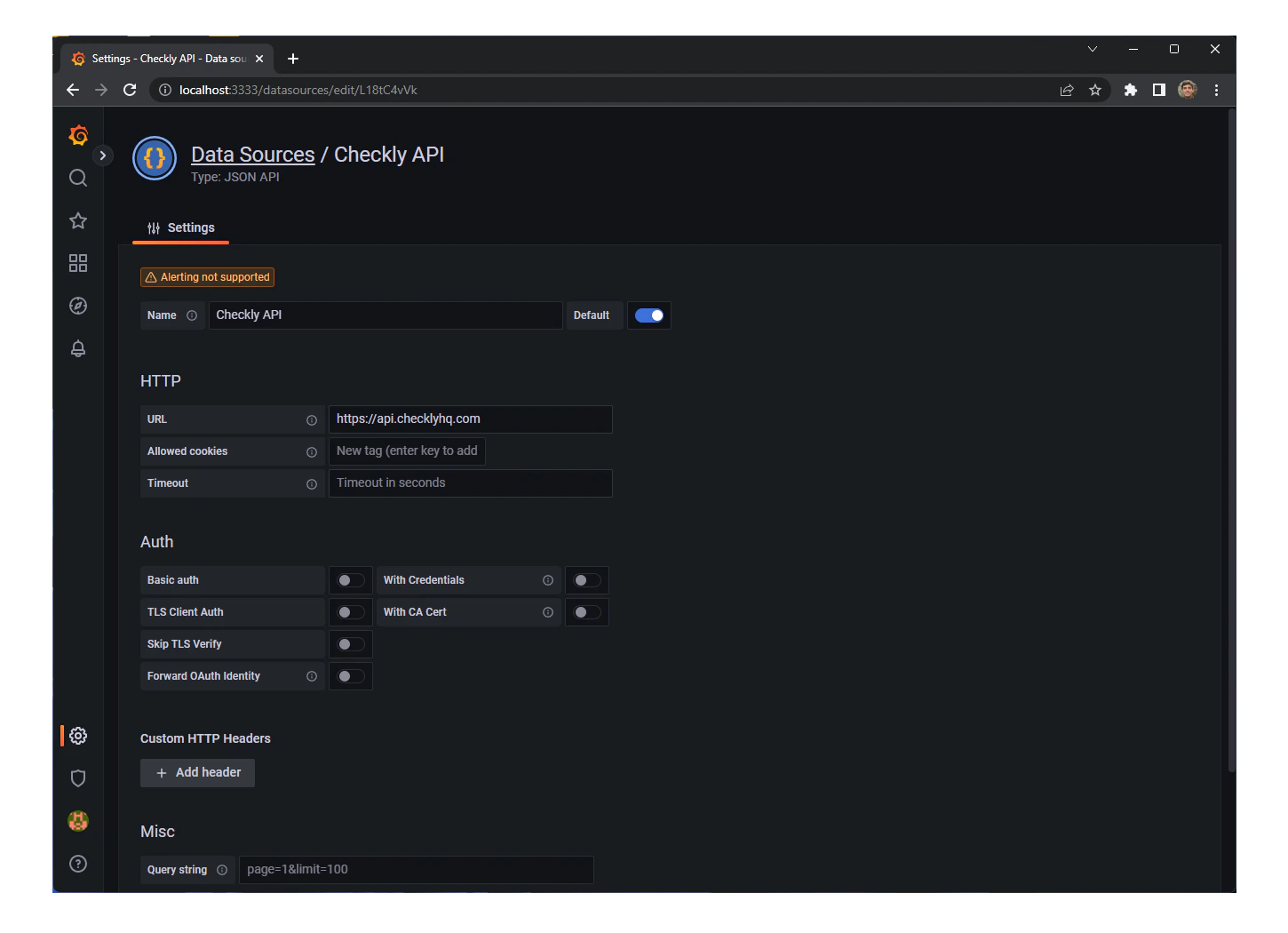Open Alerting via the bell icon

coord(78,347)
